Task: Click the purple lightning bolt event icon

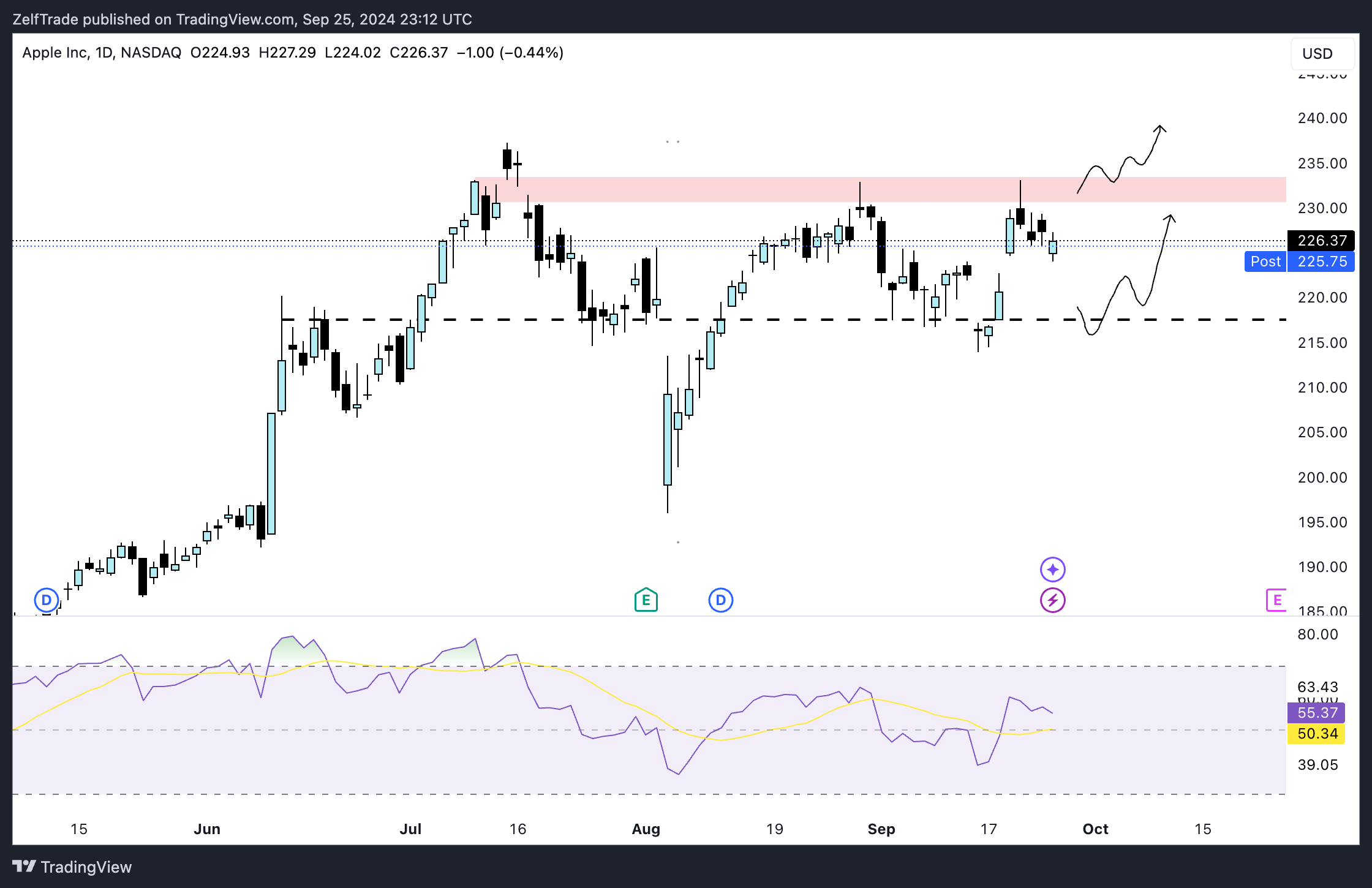Action: coord(1052,600)
